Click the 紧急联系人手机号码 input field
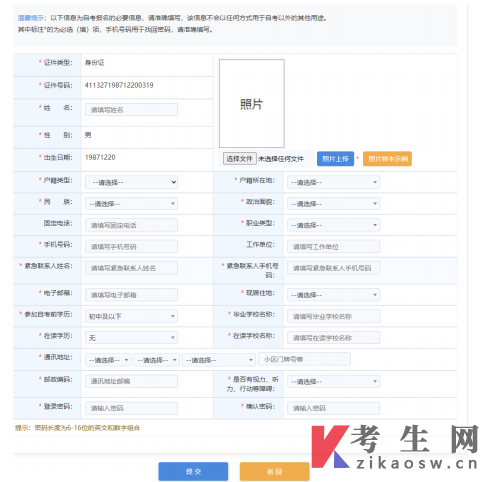Image resolution: width=493 pixels, height=482 pixels. click(x=333, y=268)
